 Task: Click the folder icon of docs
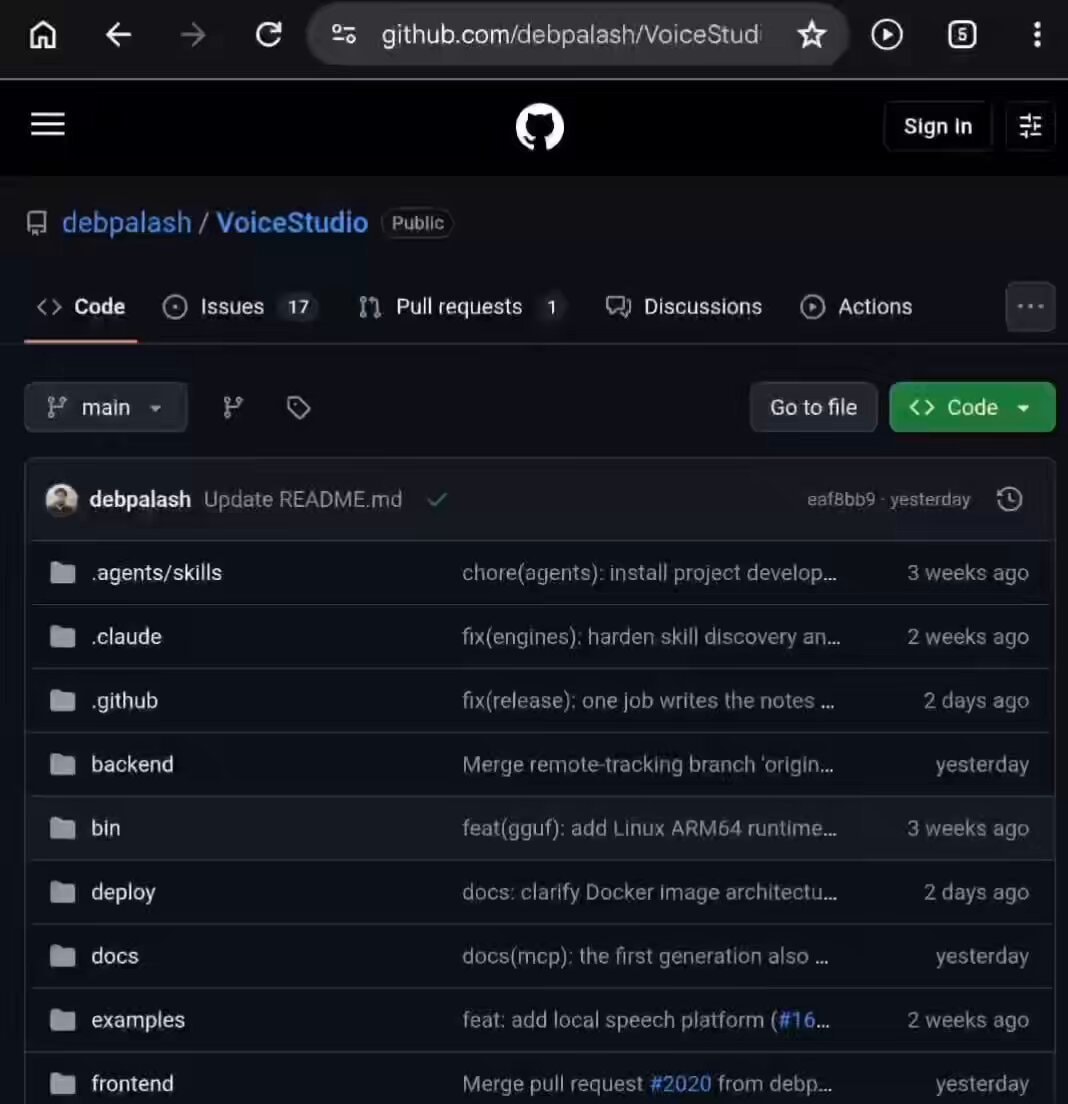point(63,955)
